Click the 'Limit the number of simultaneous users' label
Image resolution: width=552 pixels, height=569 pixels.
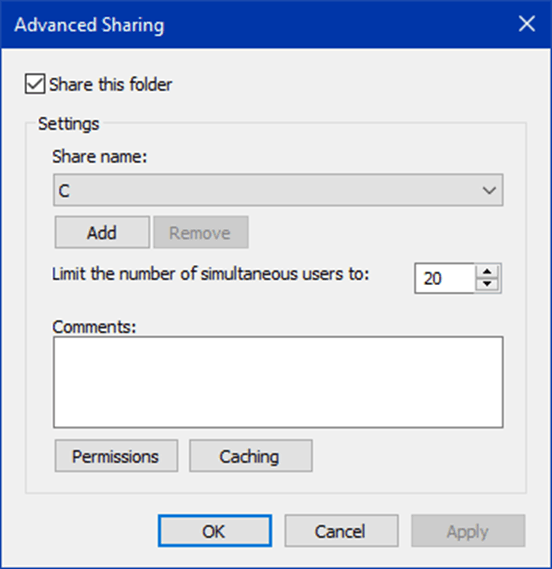click(210, 274)
